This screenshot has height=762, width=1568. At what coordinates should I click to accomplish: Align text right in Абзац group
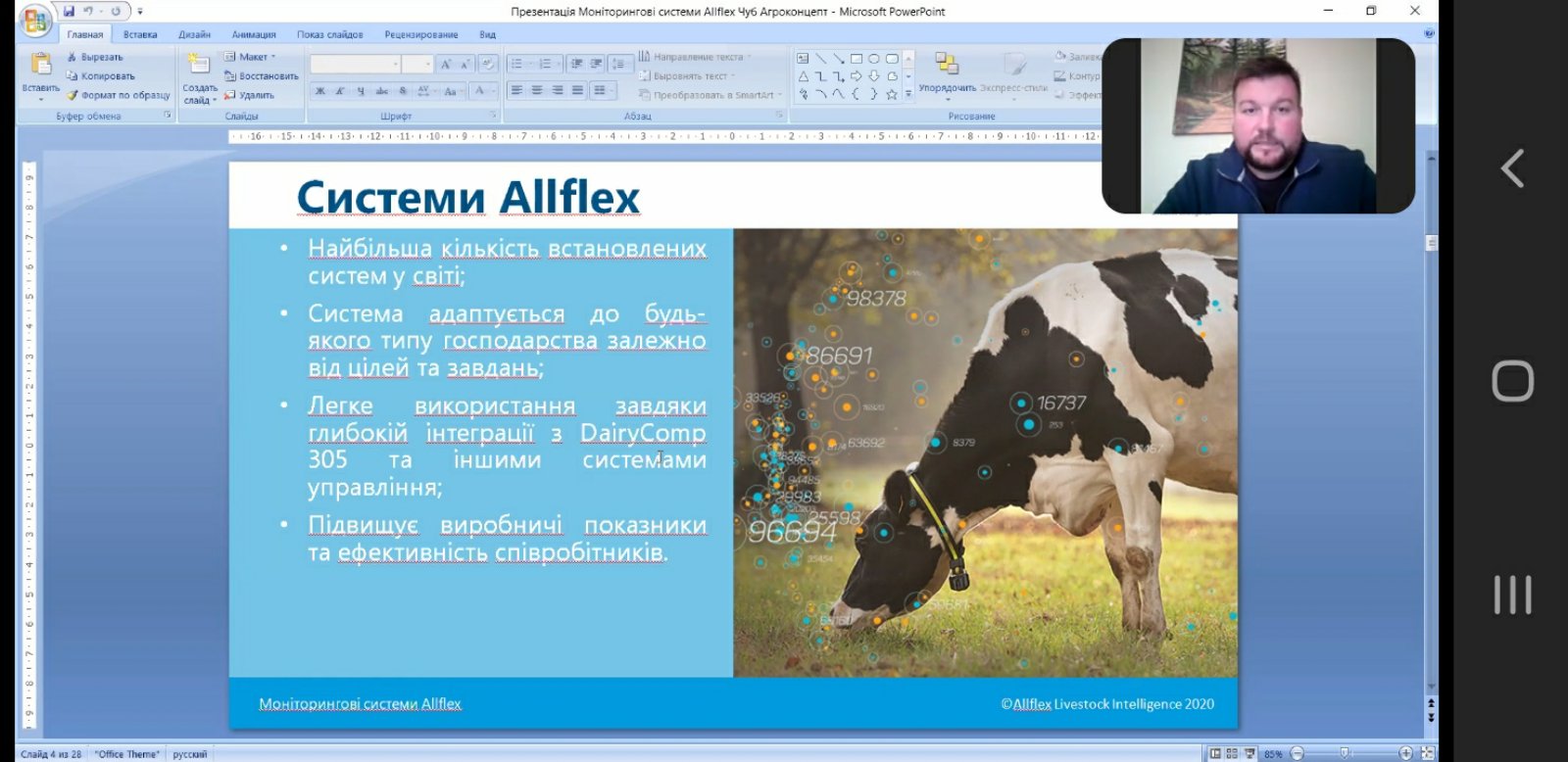(x=558, y=90)
